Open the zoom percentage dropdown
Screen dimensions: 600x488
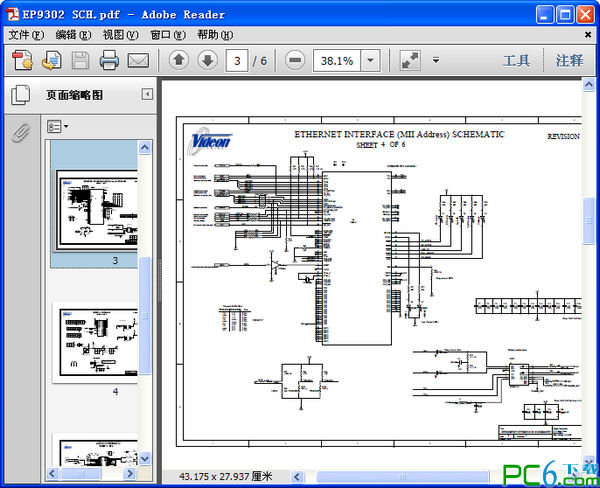(370, 61)
